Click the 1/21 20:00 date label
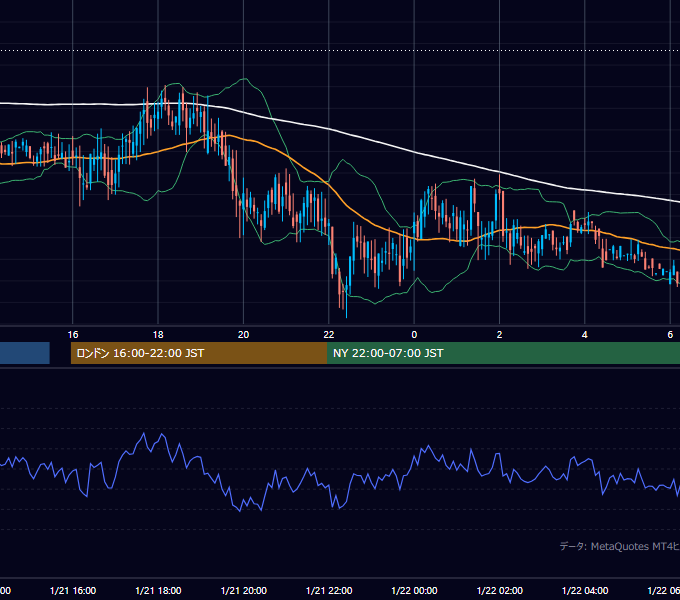 (244, 590)
